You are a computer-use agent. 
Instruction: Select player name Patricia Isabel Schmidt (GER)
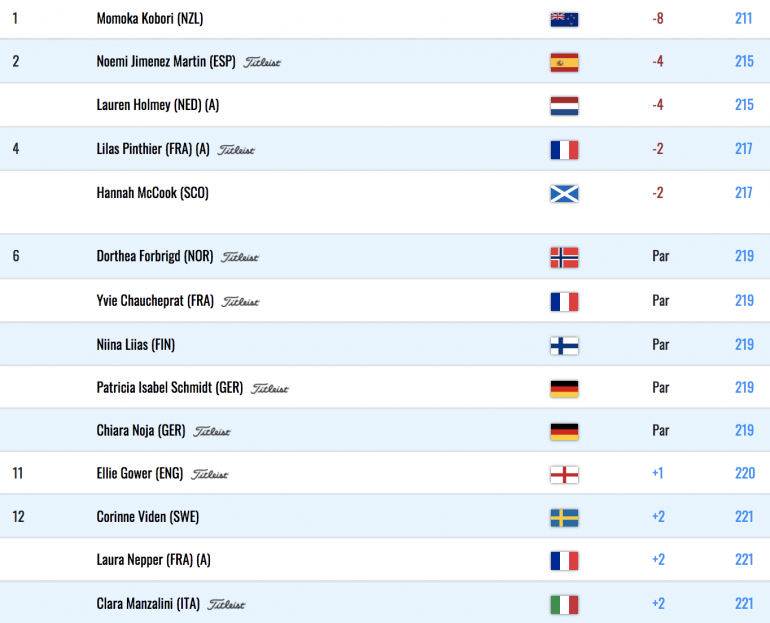click(170, 387)
